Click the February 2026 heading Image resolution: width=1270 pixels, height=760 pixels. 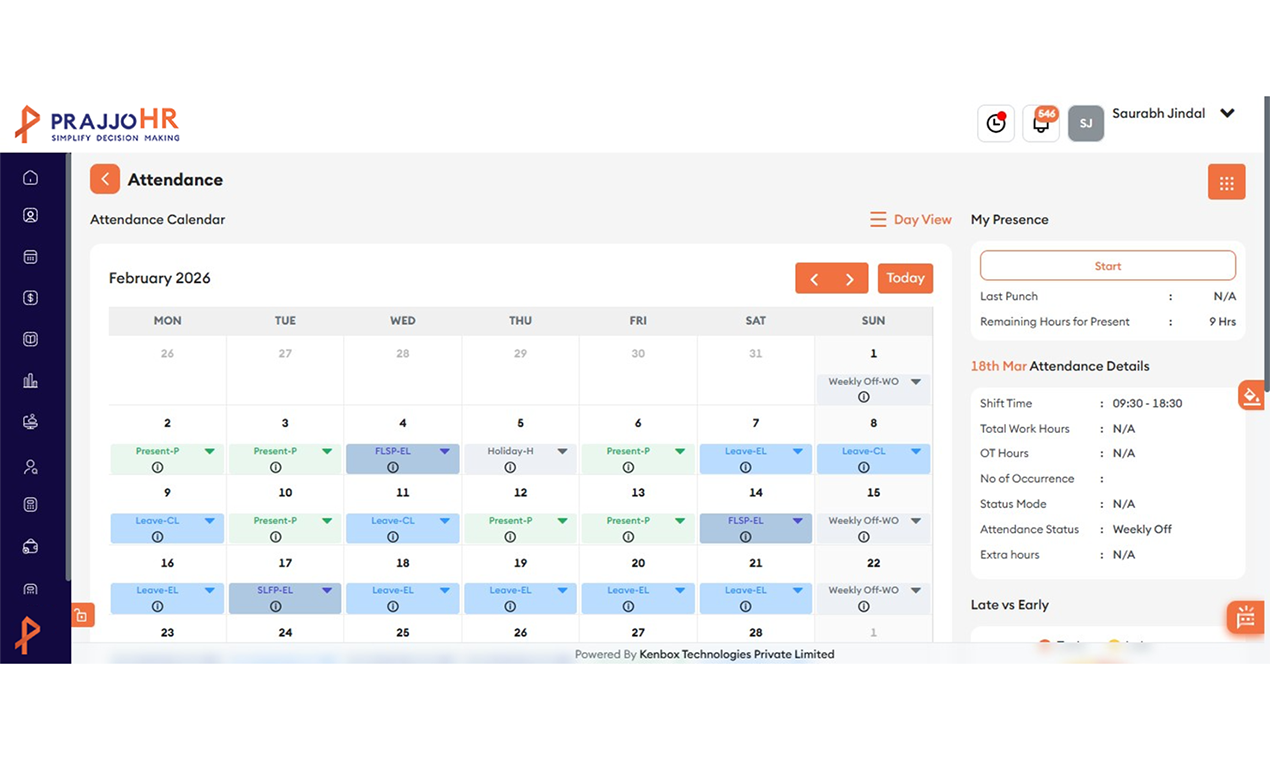[x=160, y=278]
